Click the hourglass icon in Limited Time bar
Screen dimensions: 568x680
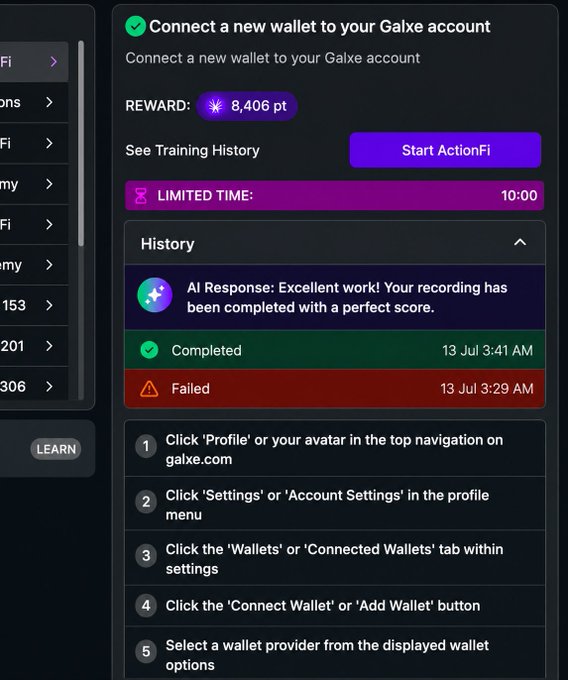140,196
